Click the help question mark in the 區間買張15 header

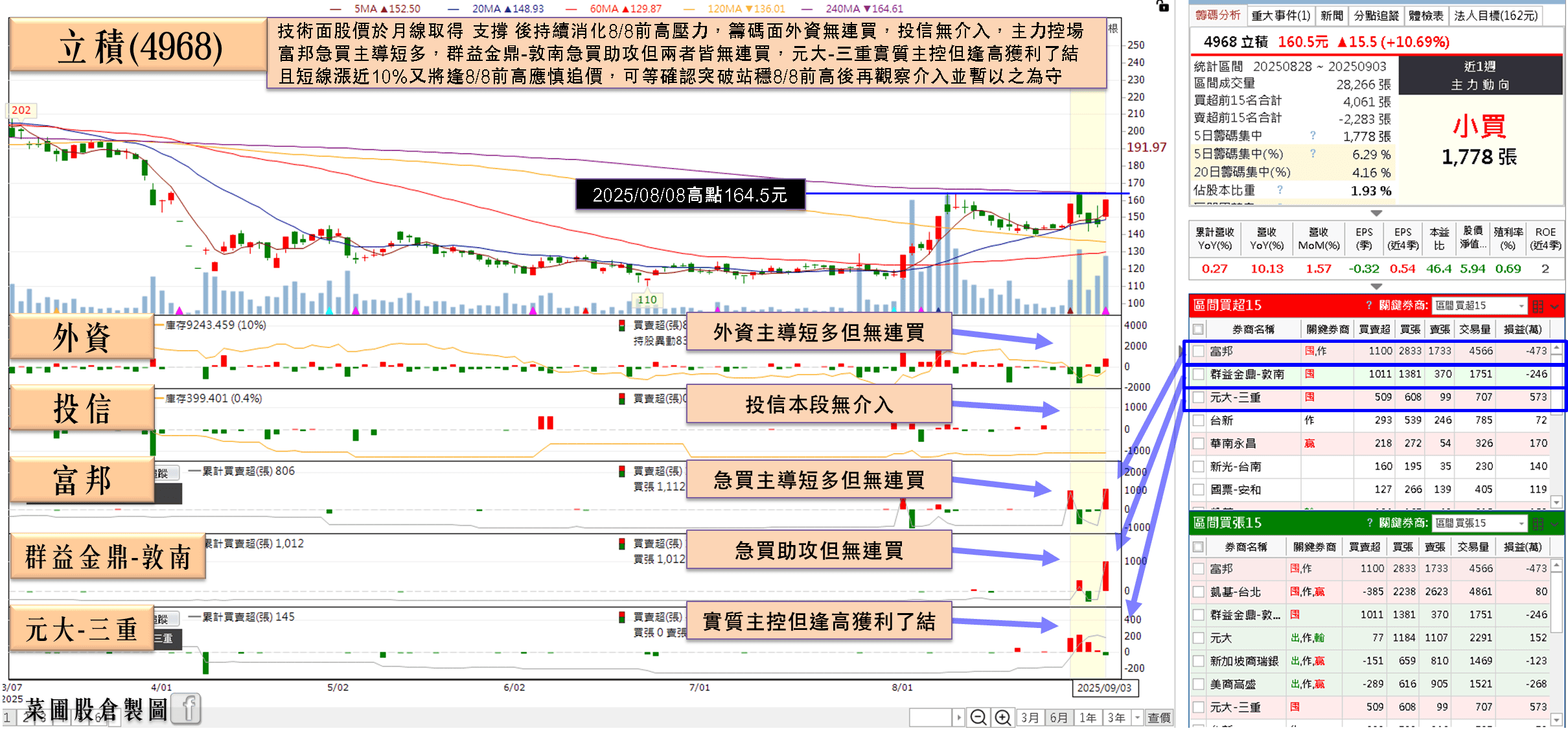pyautogui.click(x=1369, y=523)
